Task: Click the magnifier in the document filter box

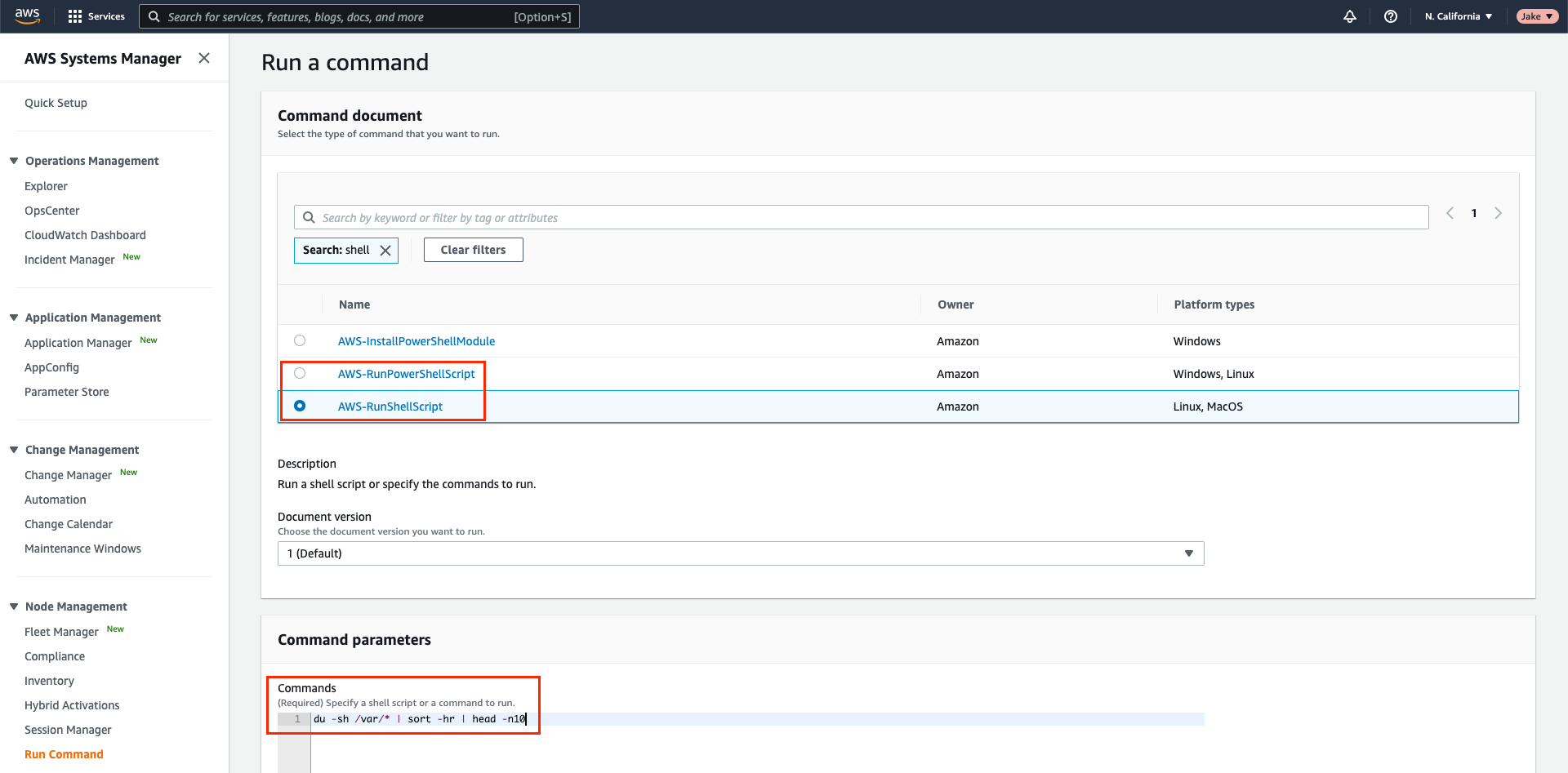Action: tap(309, 217)
